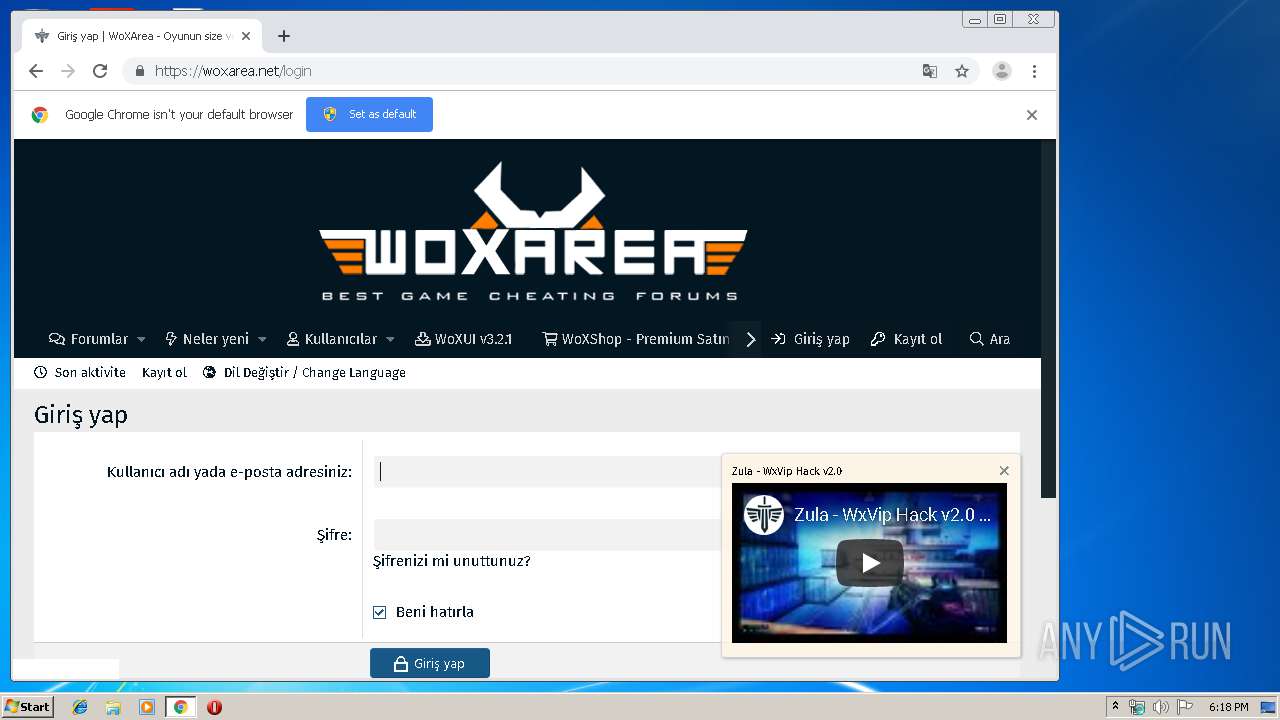Open Windows Explorer folder taskbar icon
Viewport: 1280px width, 720px height.
point(113,707)
